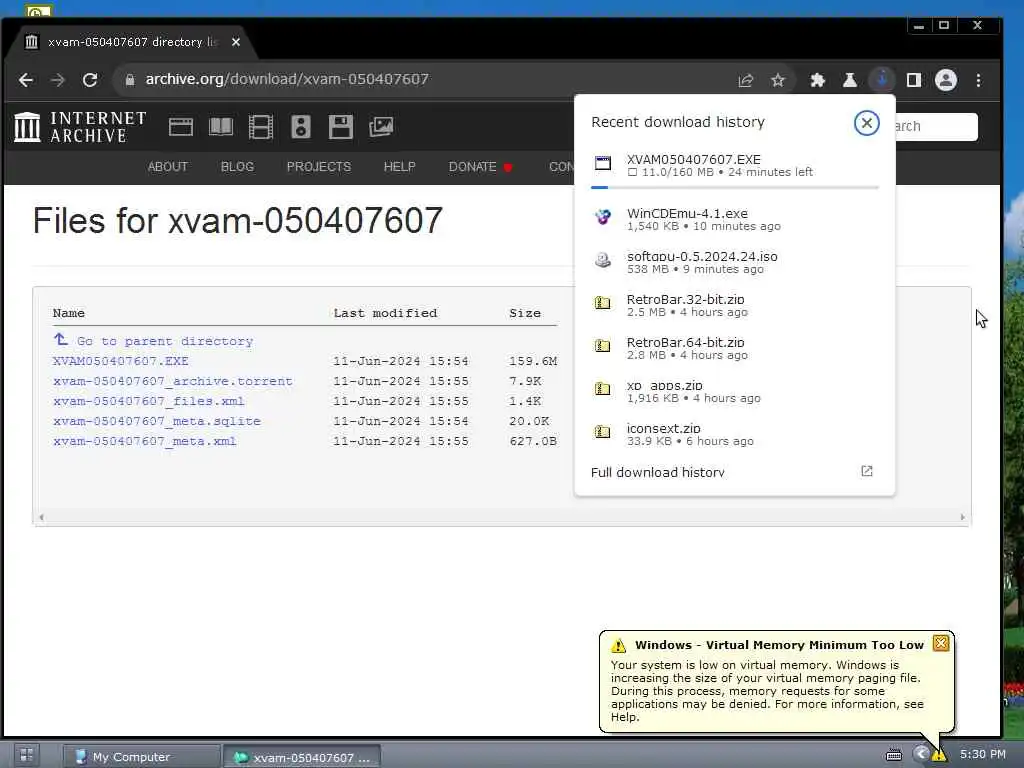Open RetroBar.64-bit.zip download entry
Image resolution: width=1024 pixels, height=768 pixels.
click(x=735, y=348)
